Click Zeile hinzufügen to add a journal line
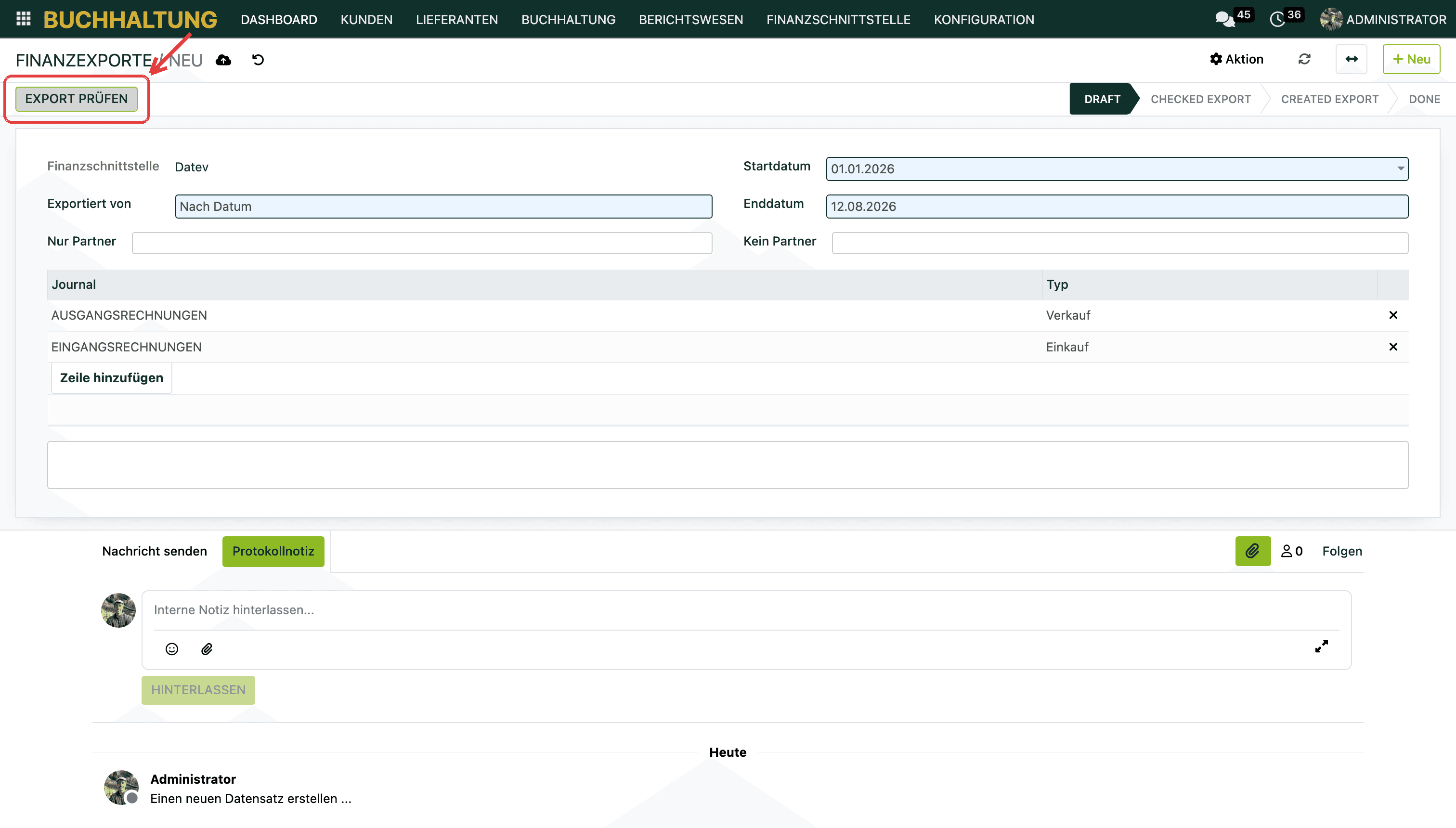 click(112, 378)
